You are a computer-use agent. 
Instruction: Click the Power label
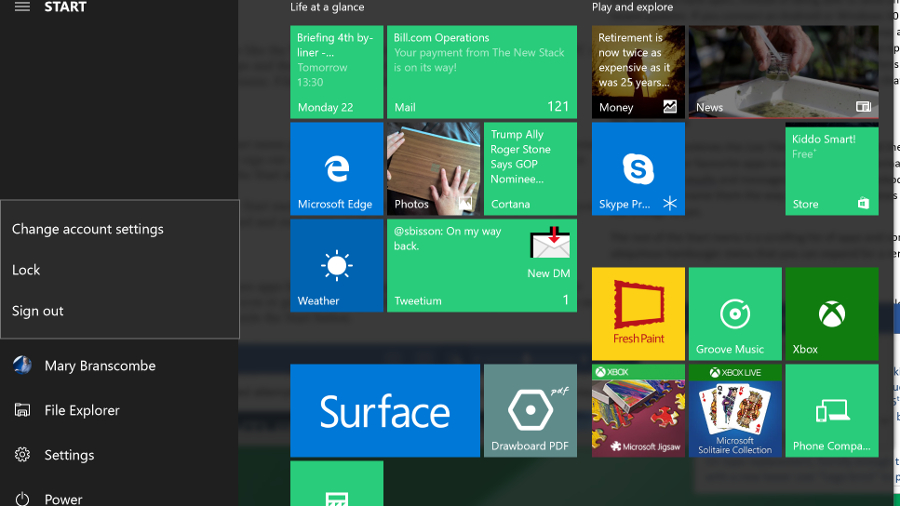[x=63, y=499]
